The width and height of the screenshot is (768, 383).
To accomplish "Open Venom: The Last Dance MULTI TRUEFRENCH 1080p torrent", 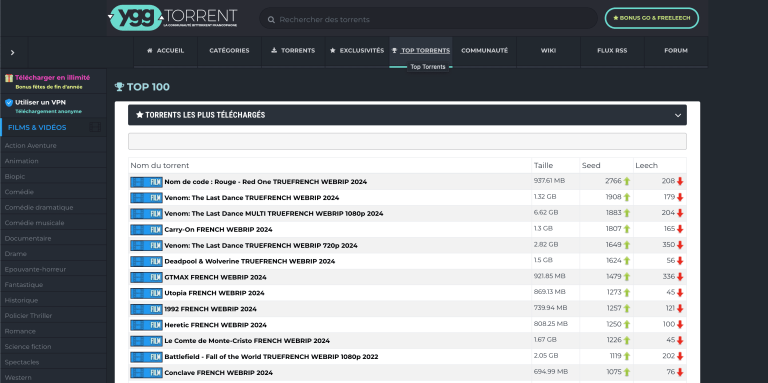I will [x=274, y=214].
